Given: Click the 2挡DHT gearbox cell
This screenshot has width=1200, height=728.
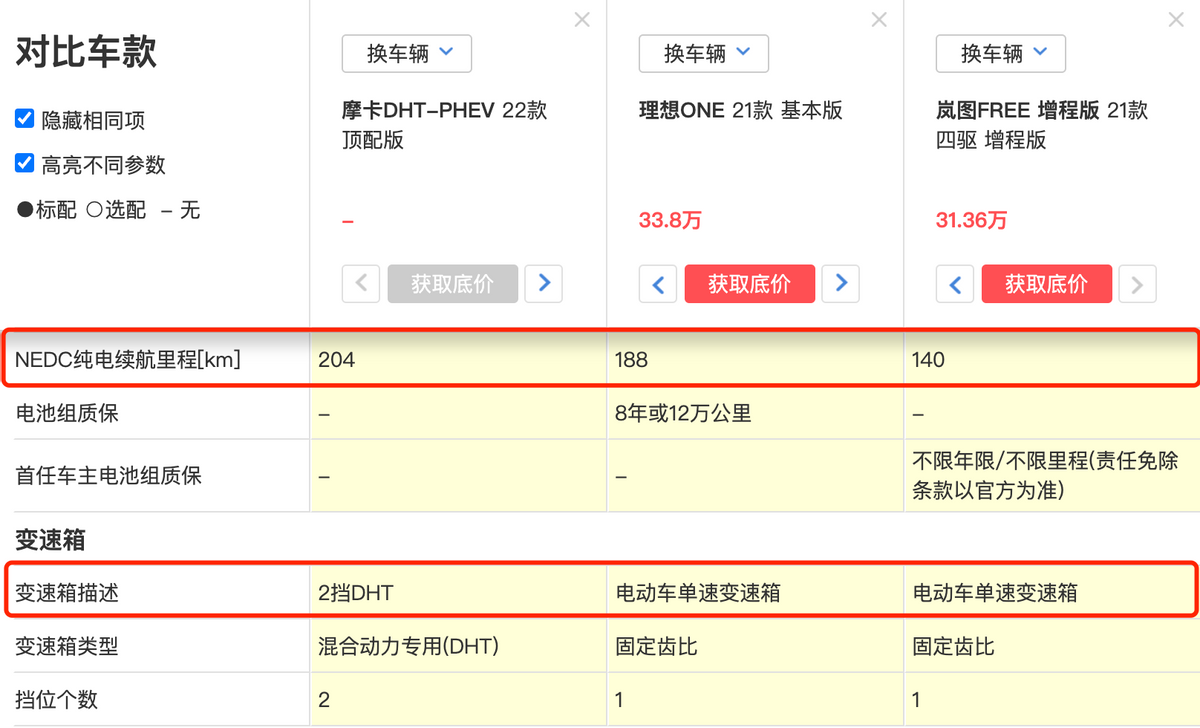Looking at the screenshot, I should tap(356, 593).
